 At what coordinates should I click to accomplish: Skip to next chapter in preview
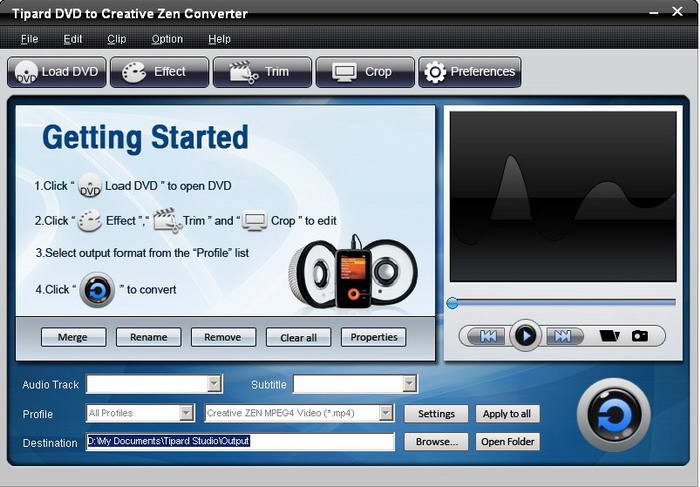[563, 336]
